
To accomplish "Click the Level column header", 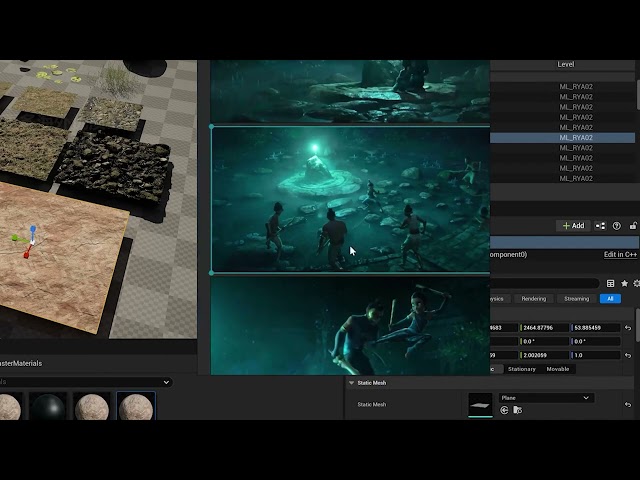I will click(x=566, y=64).
